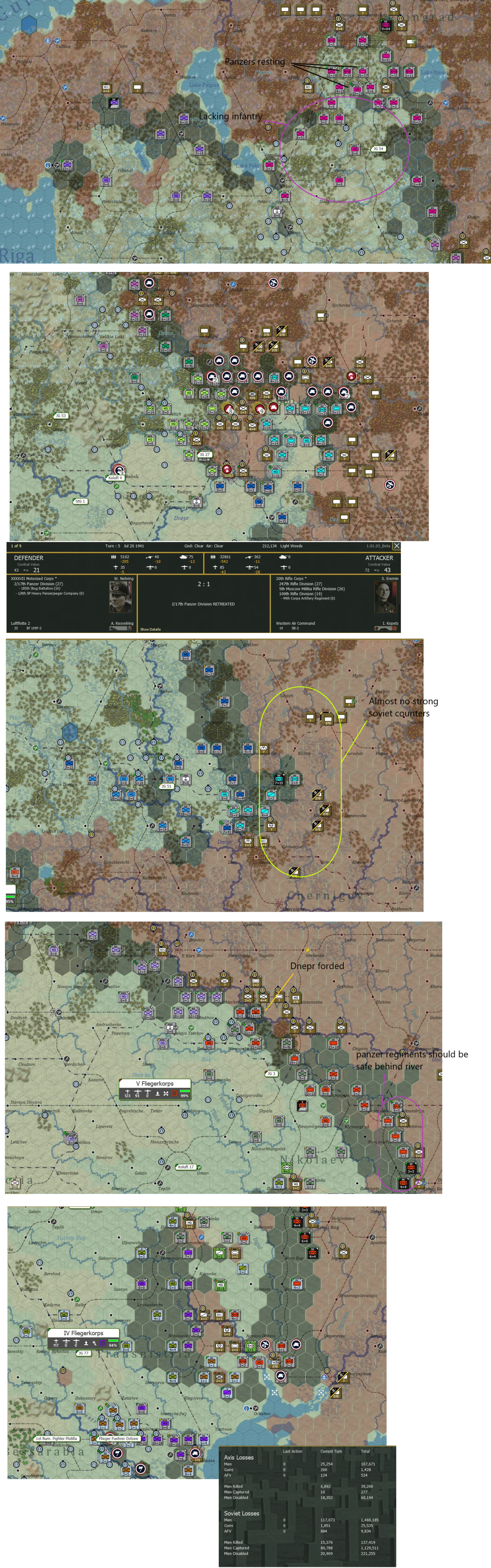Open the IV Fliegerkorps airbase title
This screenshot has width=491, height=1568.
point(84,1333)
